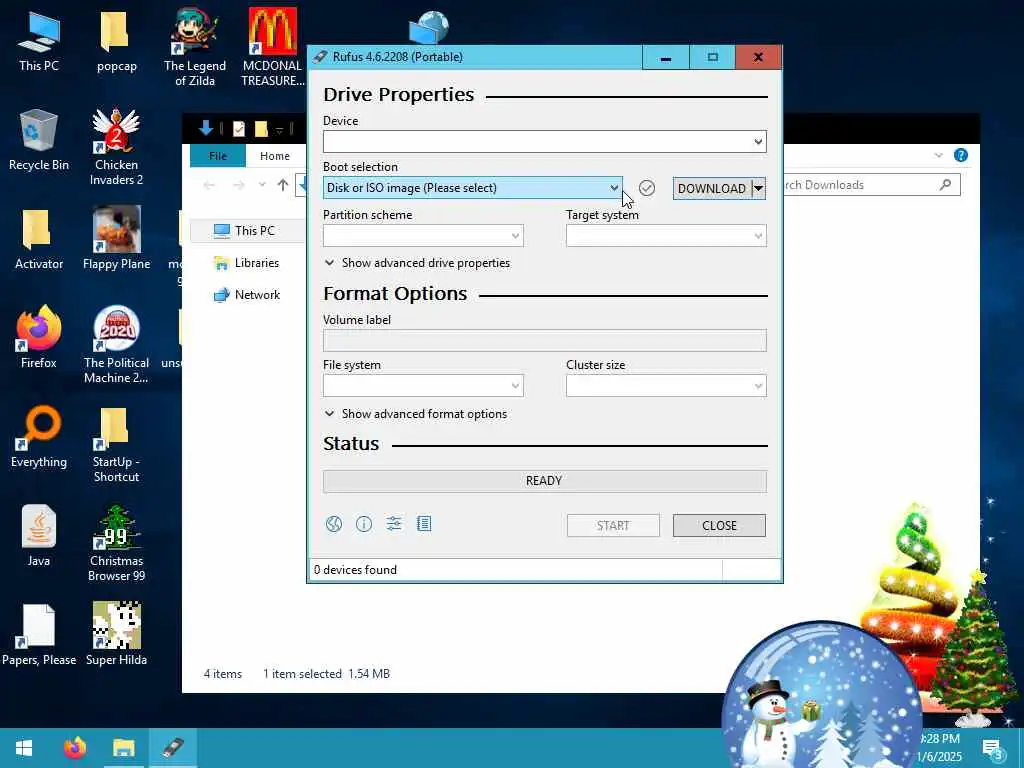The width and height of the screenshot is (1024, 768).
Task: Launch Flappy Plane shortcut
Action: coord(116,238)
